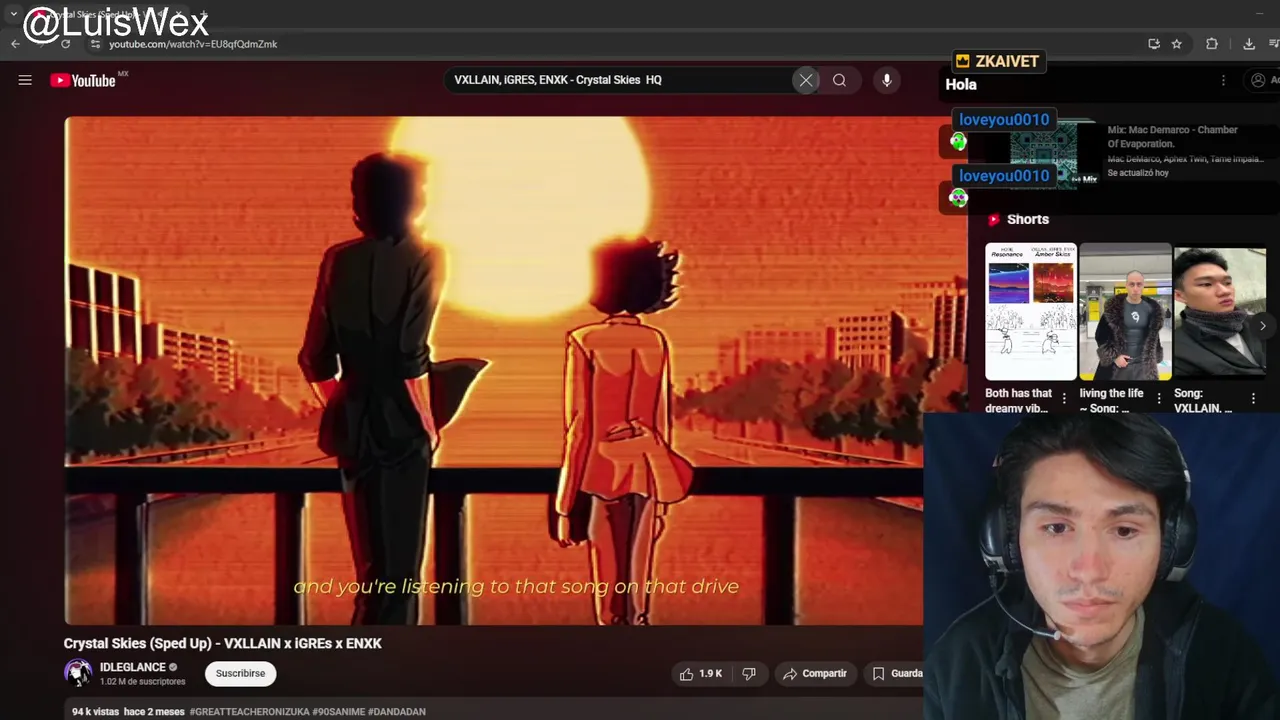The image size is (1280, 720).
Task: Reload the page with the refresh icon
Action: [x=66, y=44]
